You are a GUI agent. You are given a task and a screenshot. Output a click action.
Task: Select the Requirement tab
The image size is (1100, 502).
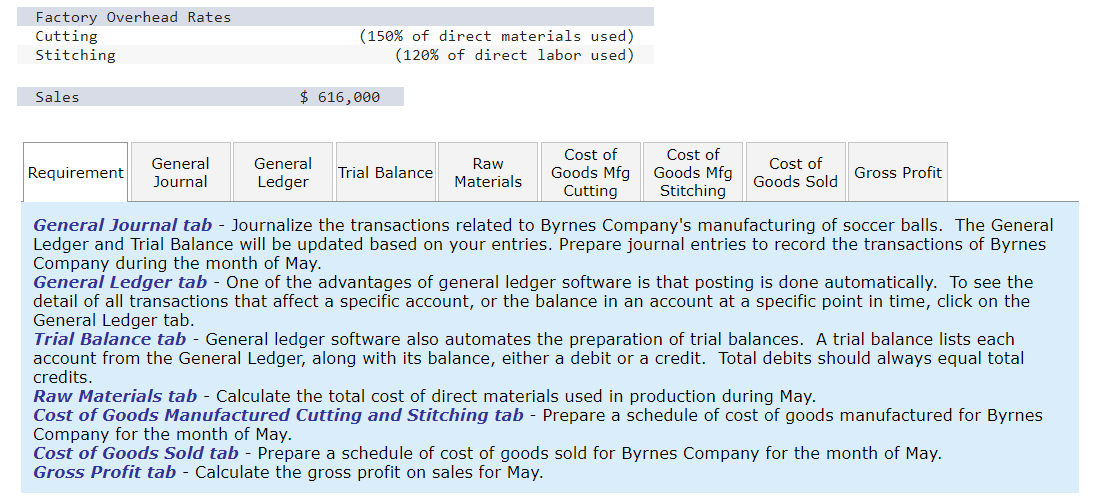coord(76,172)
